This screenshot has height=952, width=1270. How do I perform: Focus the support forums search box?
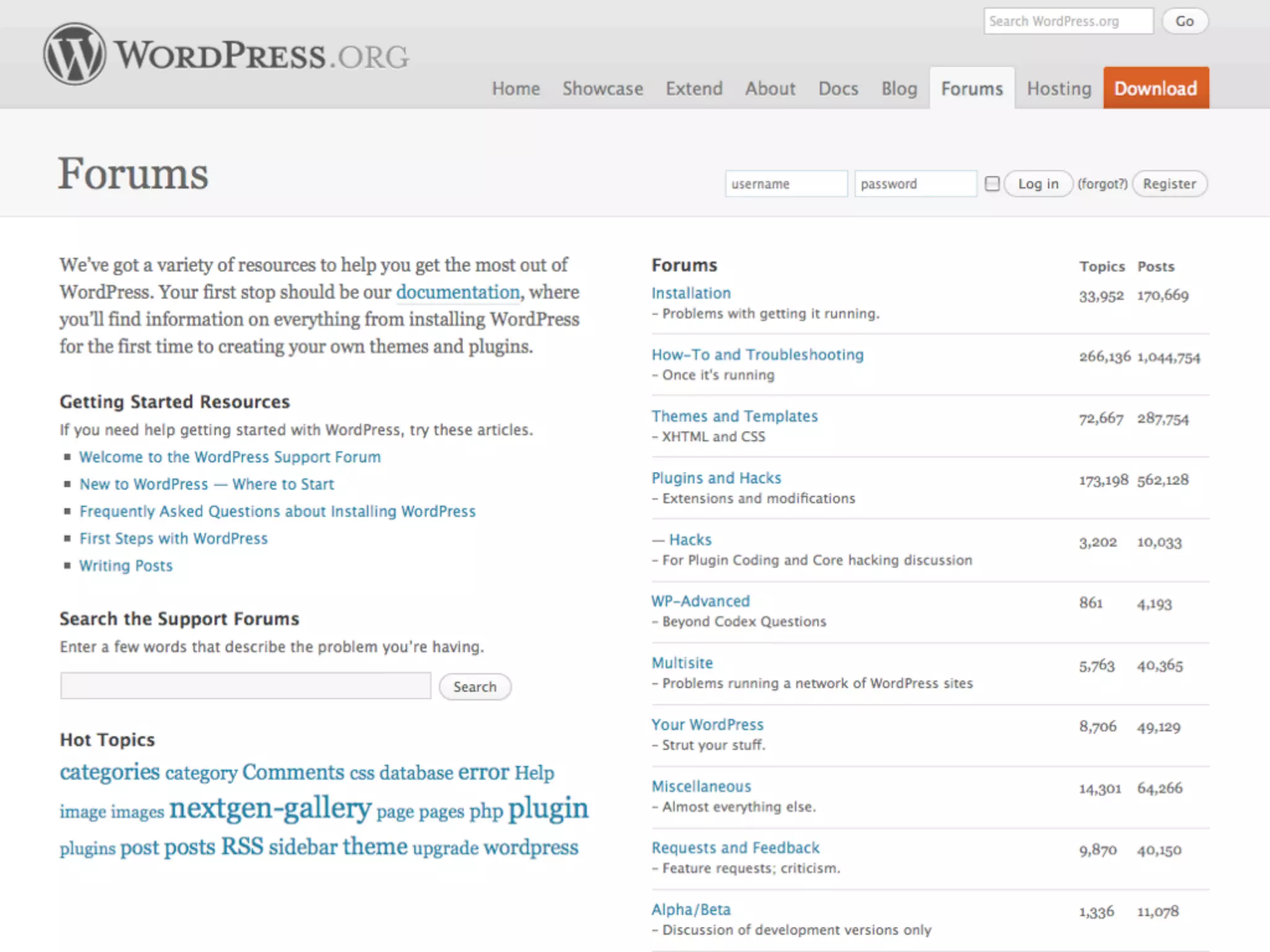[246, 685]
